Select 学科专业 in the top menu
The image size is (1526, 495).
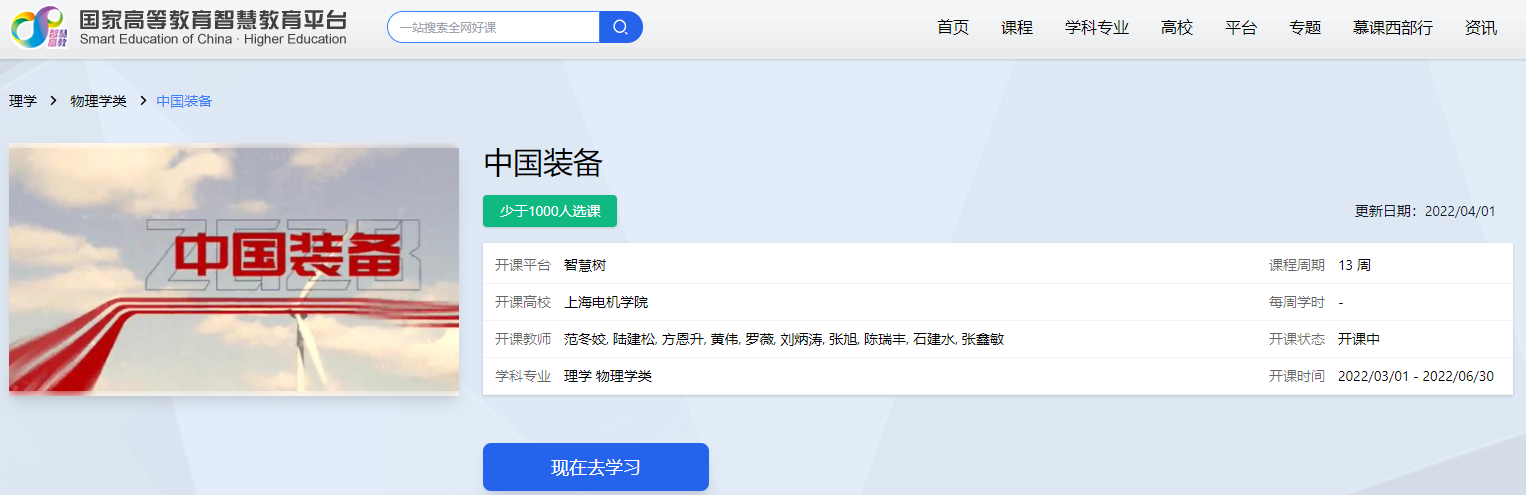point(1096,28)
